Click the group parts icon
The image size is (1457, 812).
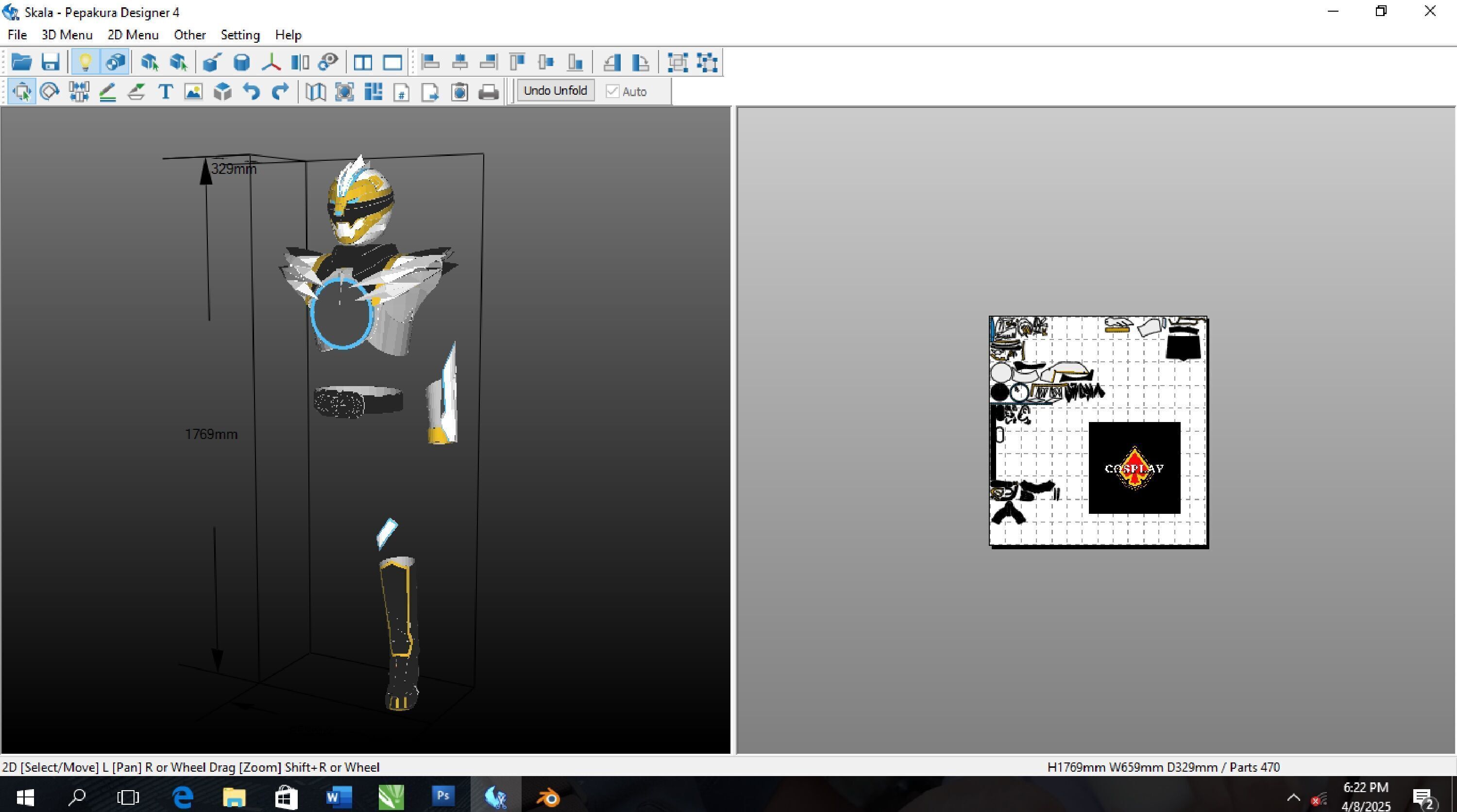(678, 62)
